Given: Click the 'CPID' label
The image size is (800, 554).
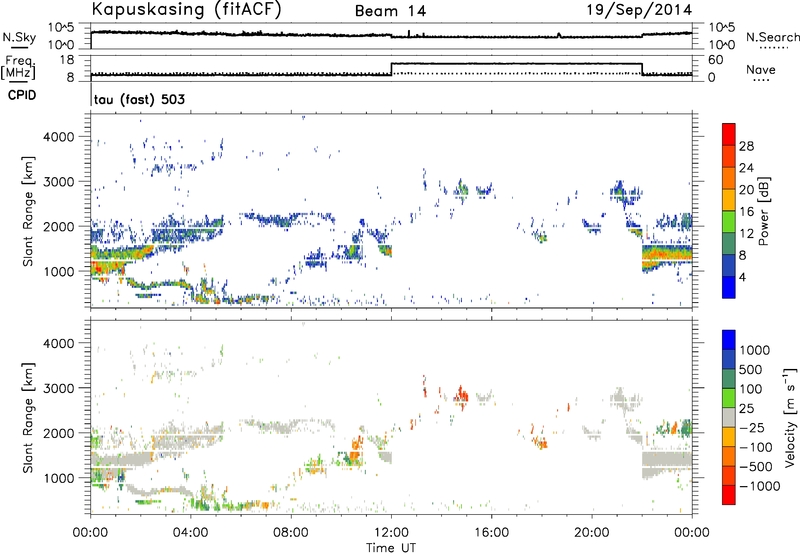Looking at the screenshot, I should [22, 95].
